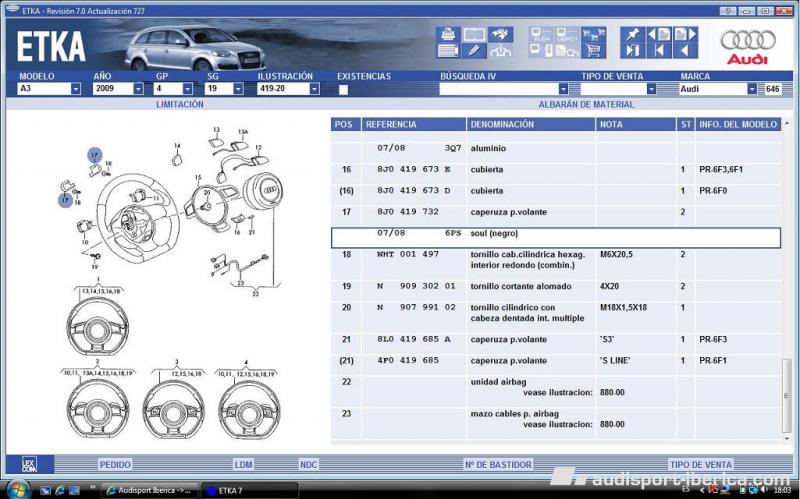The height and width of the screenshot is (499, 800).
Task: Click the show desktop quick launch icon
Action: (74, 490)
